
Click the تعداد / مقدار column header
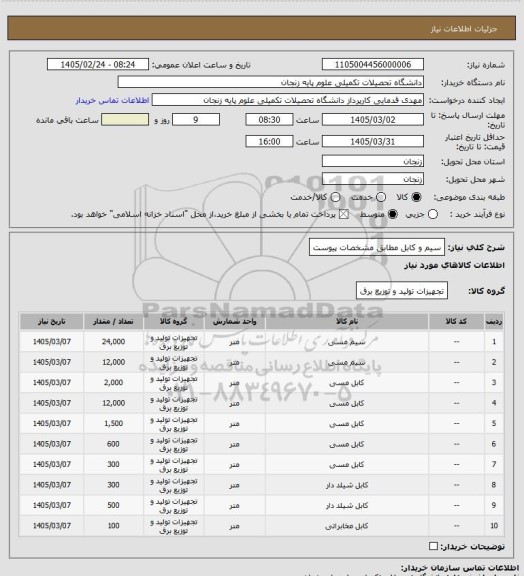click(x=113, y=321)
